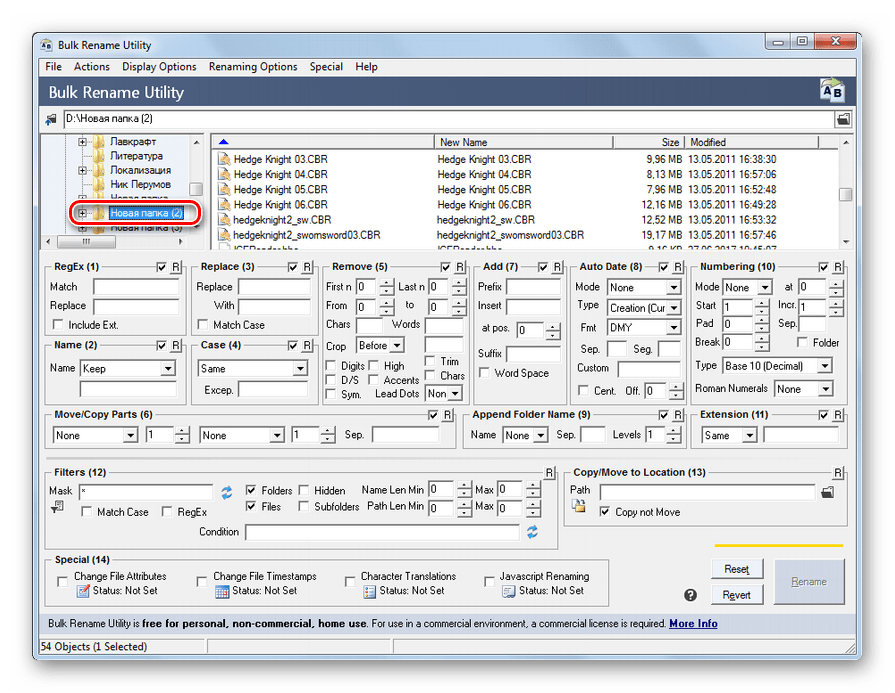Viewport: 895px width, 693px height.
Task: Reset Filters (12) group with R button
Action: 549,473
